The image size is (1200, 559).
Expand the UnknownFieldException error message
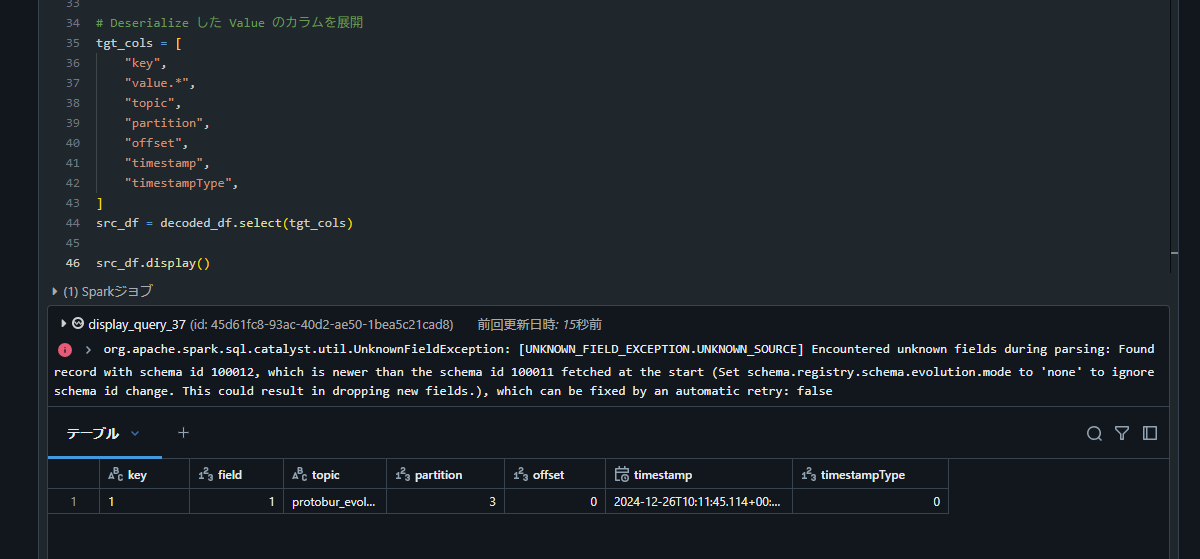point(88,350)
